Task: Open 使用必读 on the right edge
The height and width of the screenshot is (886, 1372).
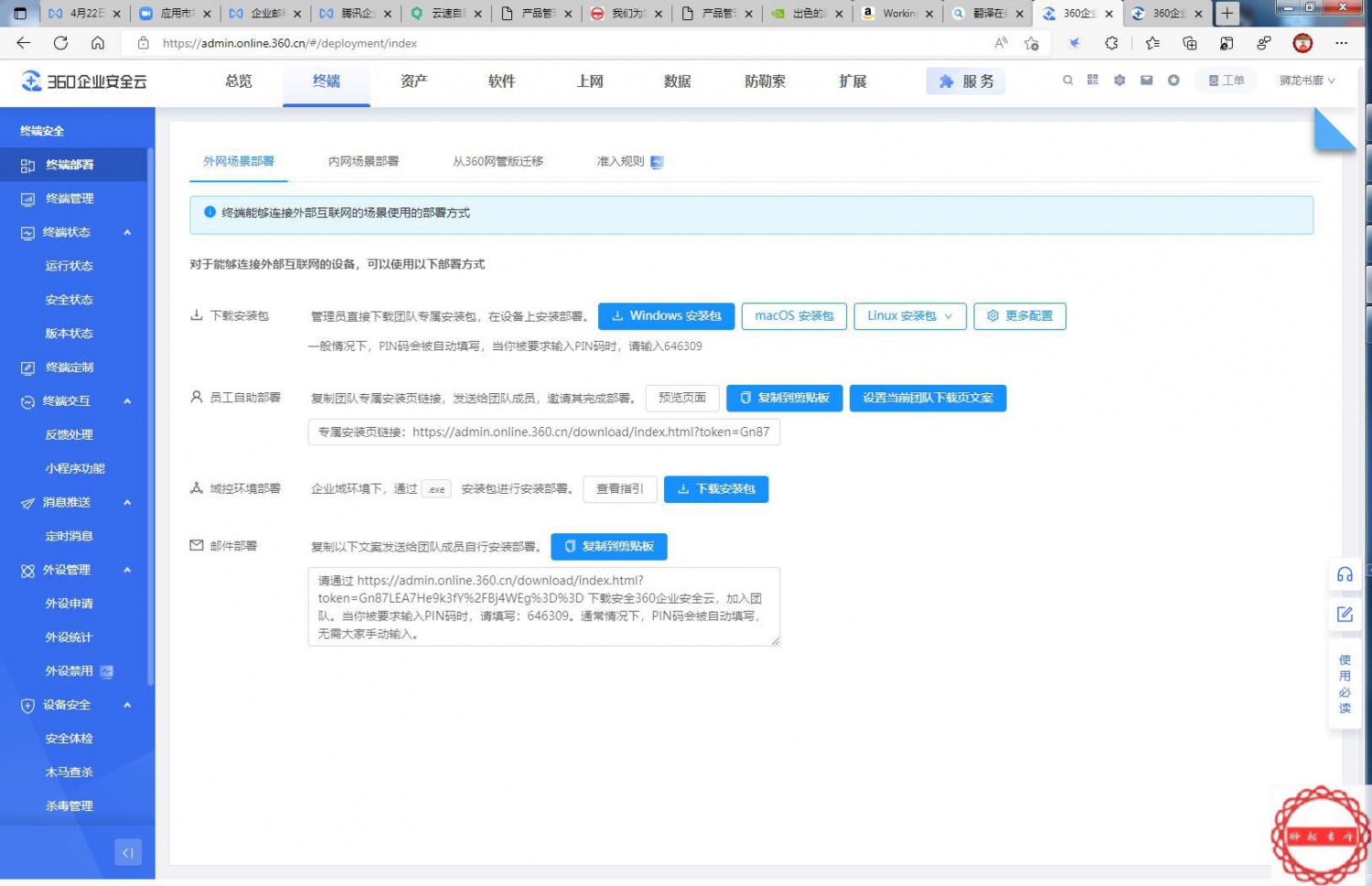Action: pyautogui.click(x=1345, y=684)
